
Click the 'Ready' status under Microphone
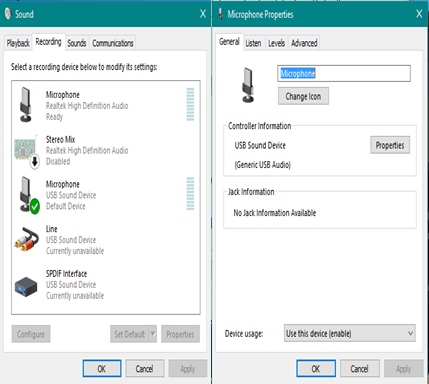54,117
